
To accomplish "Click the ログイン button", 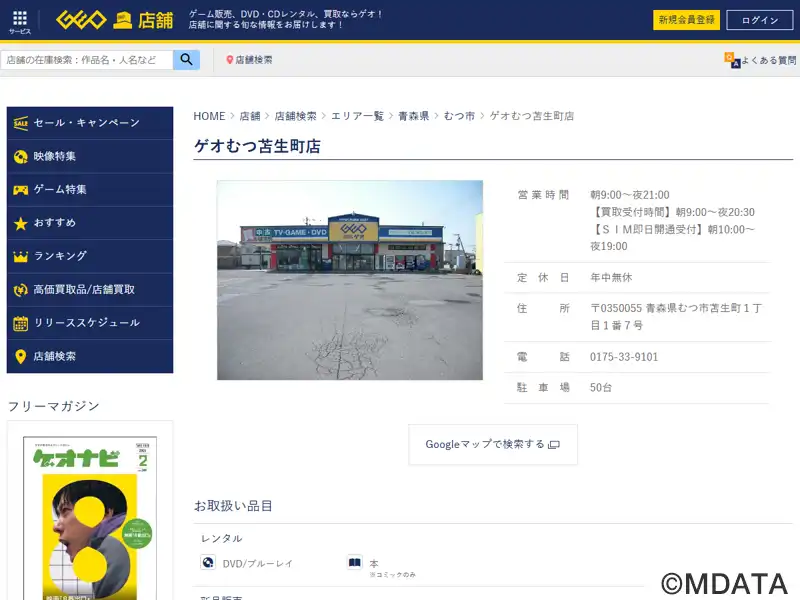I will 760,20.
